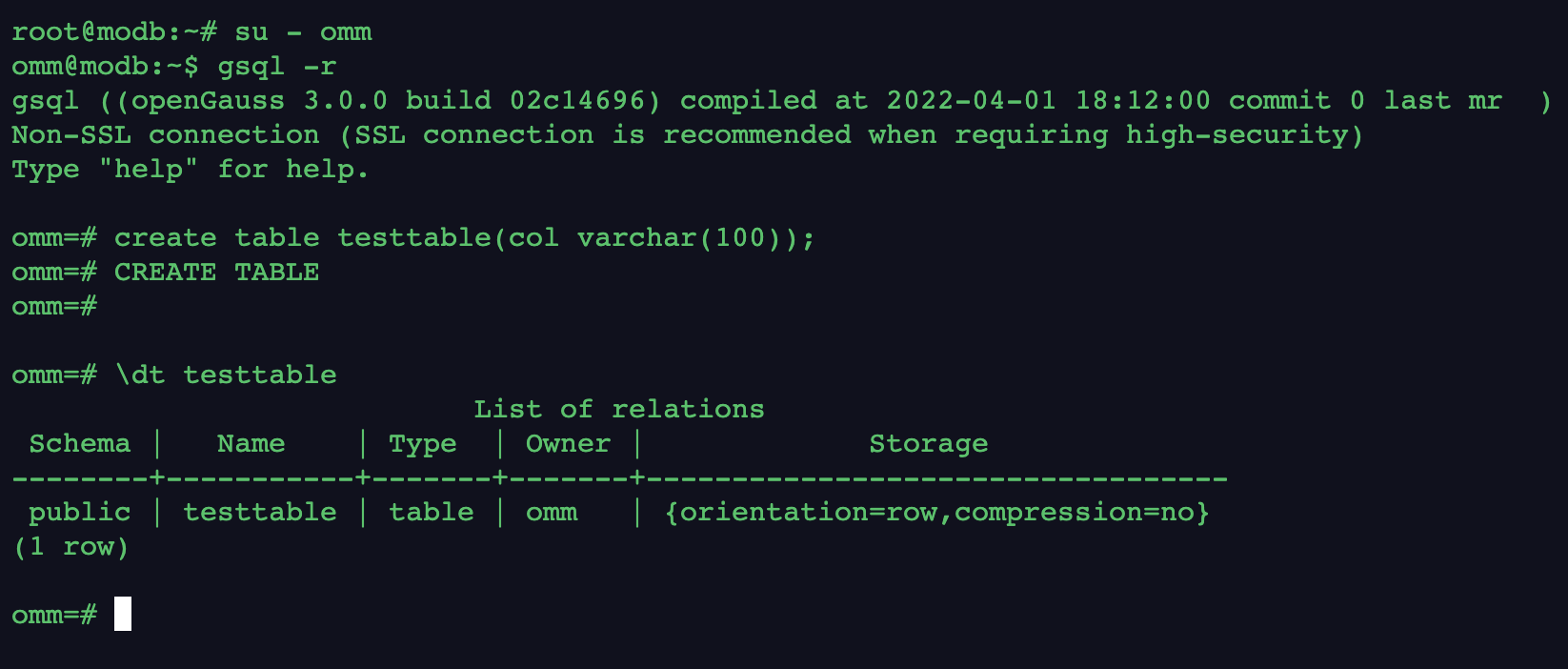1568x669 pixels.
Task: Click the '{orientation=row,compression=no}' storage value
Action: pyautogui.click(x=936, y=513)
